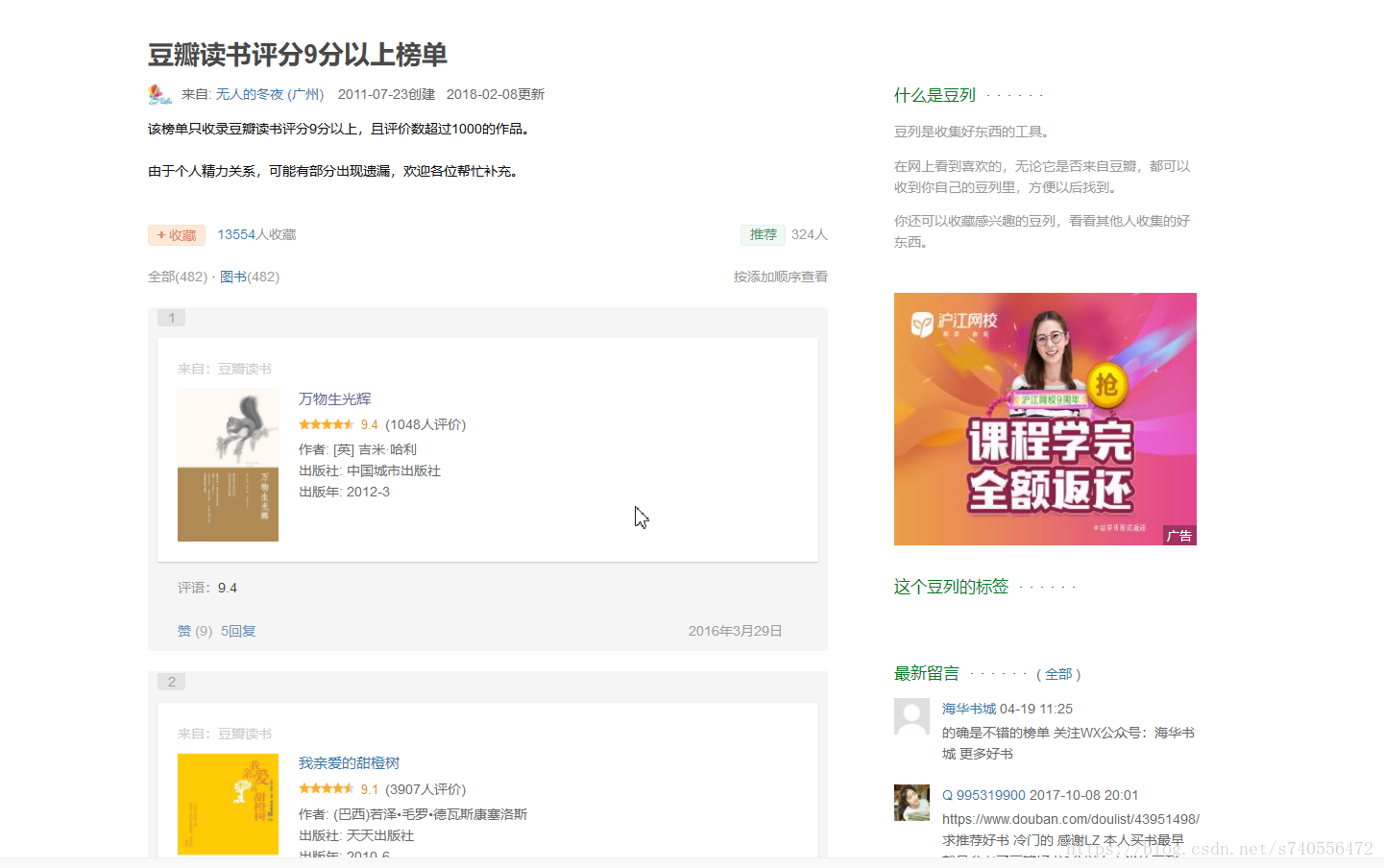This screenshot has height=868, width=1384.
Task: Open the 万物生光辉 book cover thumbnail
Action: (228, 466)
